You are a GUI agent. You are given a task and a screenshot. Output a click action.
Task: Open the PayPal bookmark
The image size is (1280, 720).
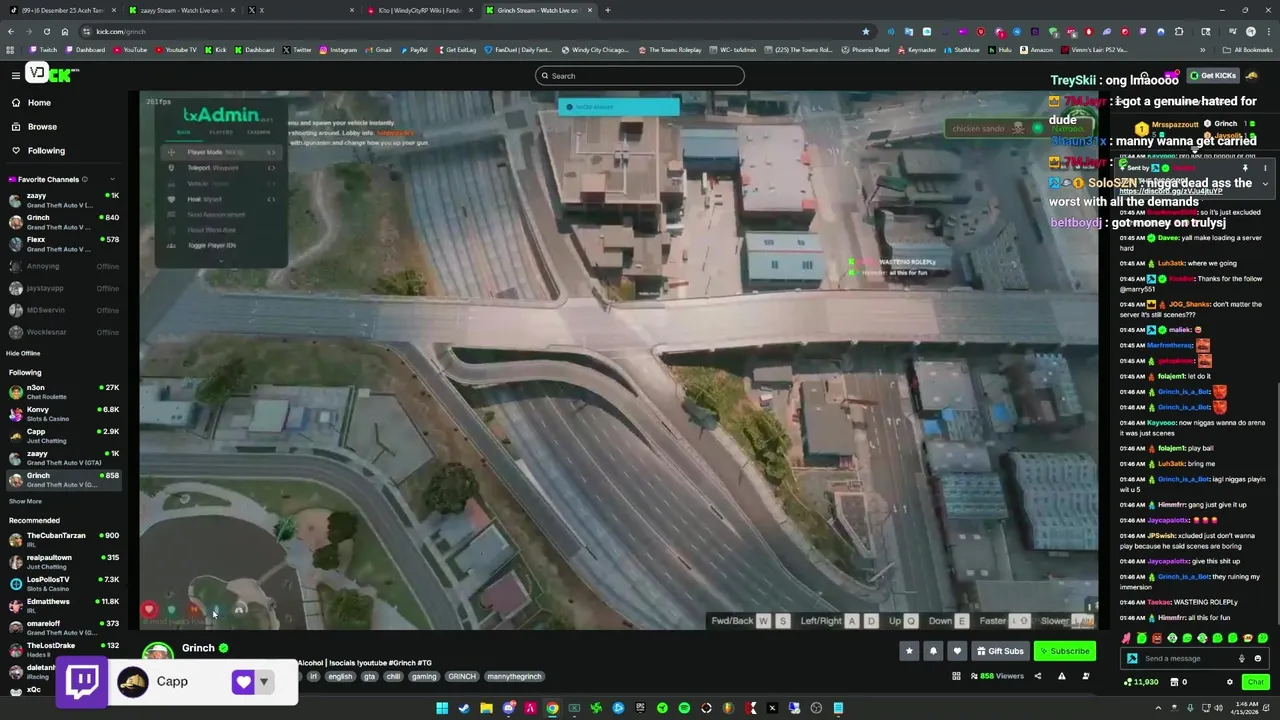413,50
